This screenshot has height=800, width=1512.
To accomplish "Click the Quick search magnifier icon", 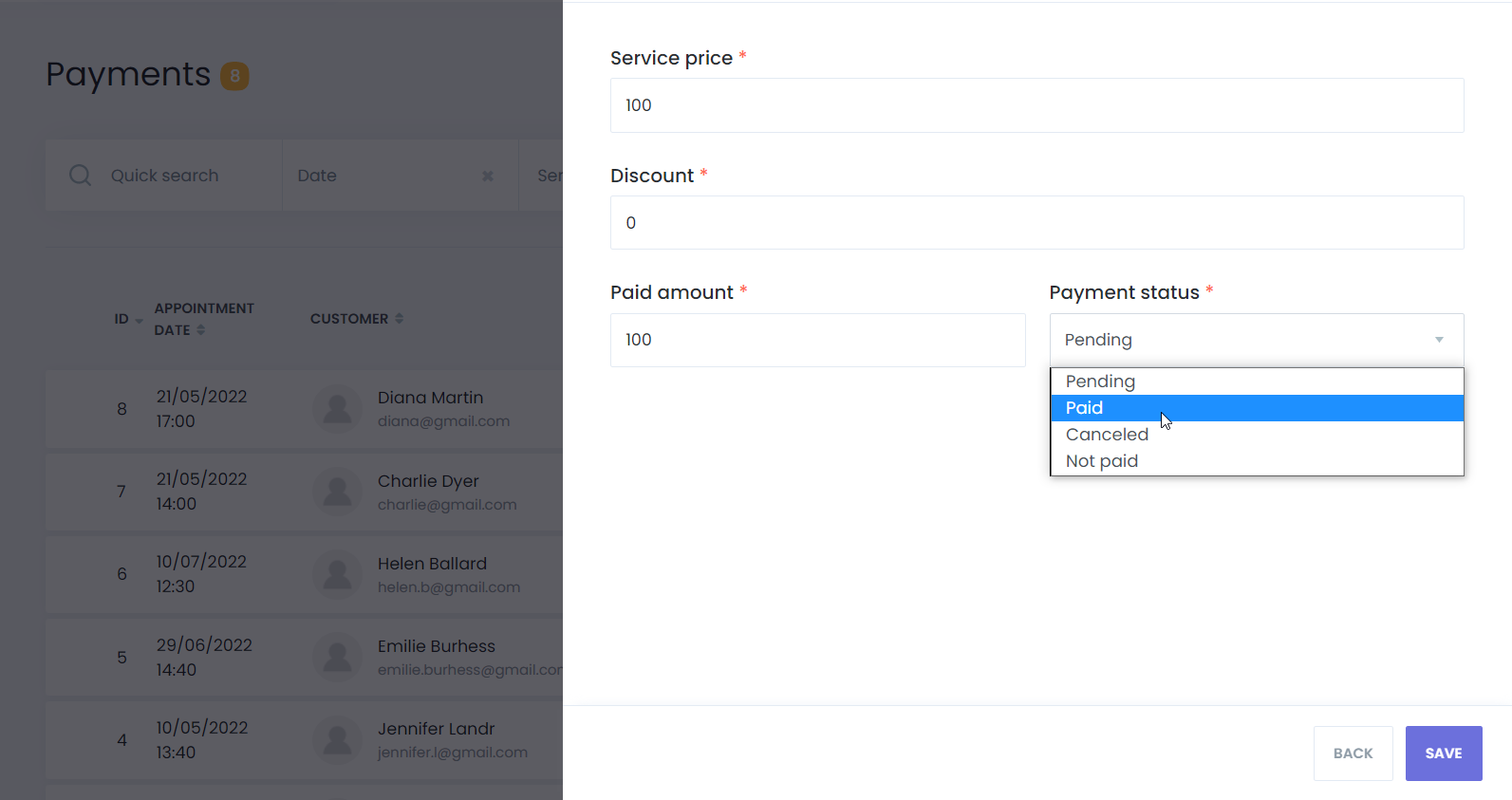I will pos(81,176).
